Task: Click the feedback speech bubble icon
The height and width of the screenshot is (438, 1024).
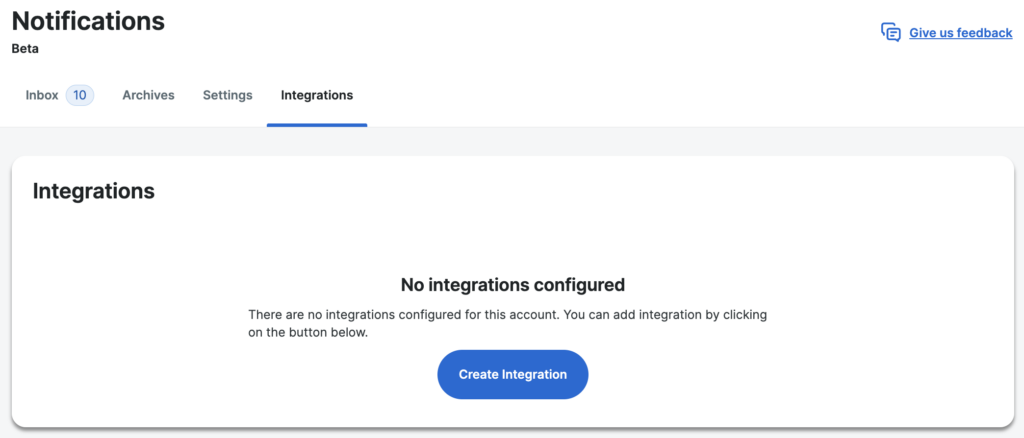Action: tap(890, 32)
